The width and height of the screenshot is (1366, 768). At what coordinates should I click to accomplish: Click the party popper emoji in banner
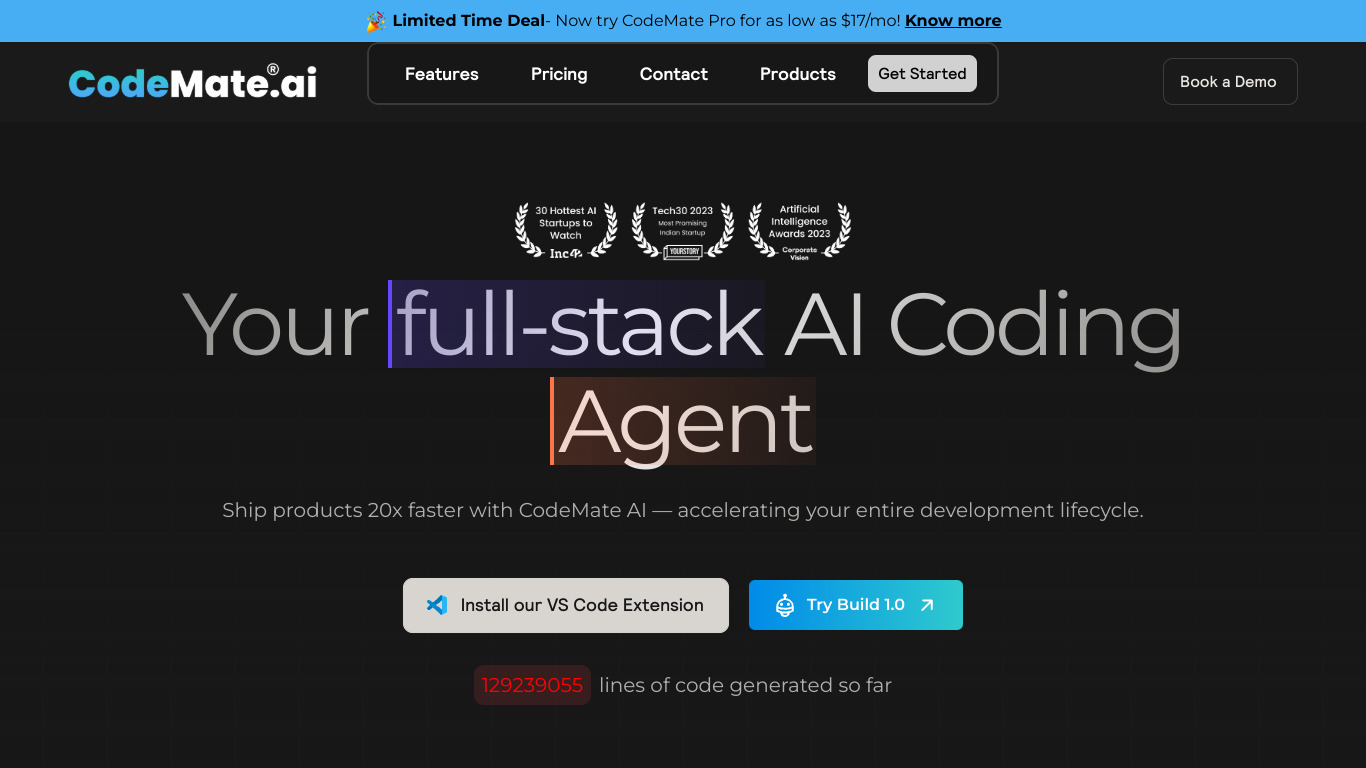pyautogui.click(x=376, y=21)
